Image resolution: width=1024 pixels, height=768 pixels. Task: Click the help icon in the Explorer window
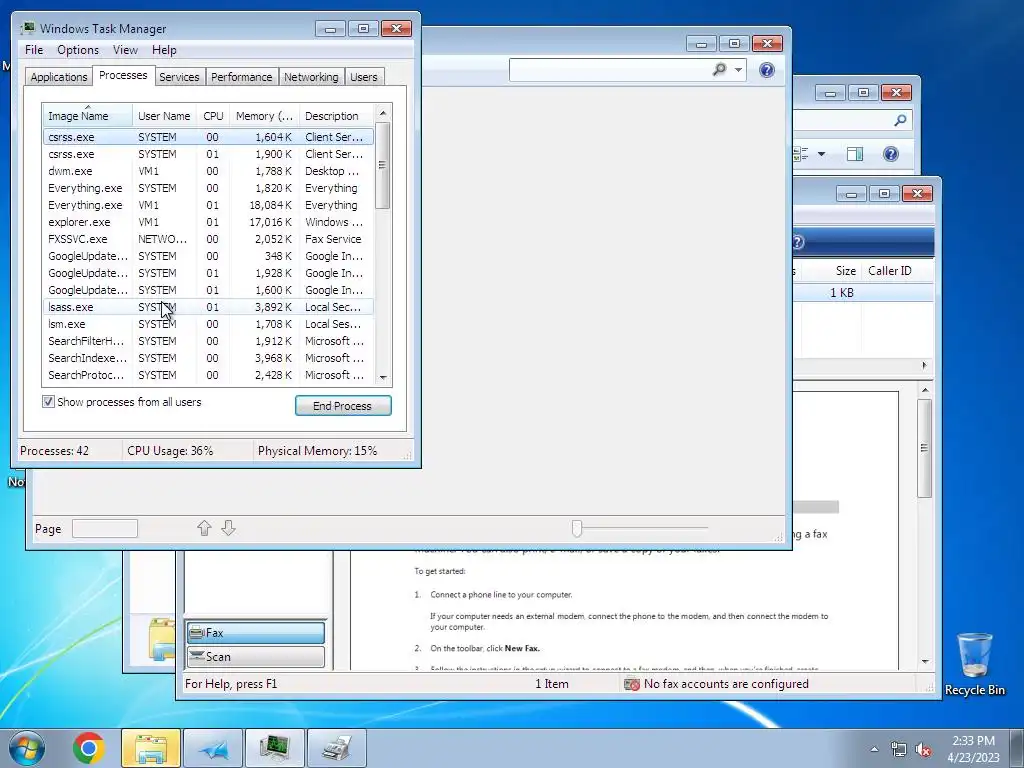[x=891, y=154]
